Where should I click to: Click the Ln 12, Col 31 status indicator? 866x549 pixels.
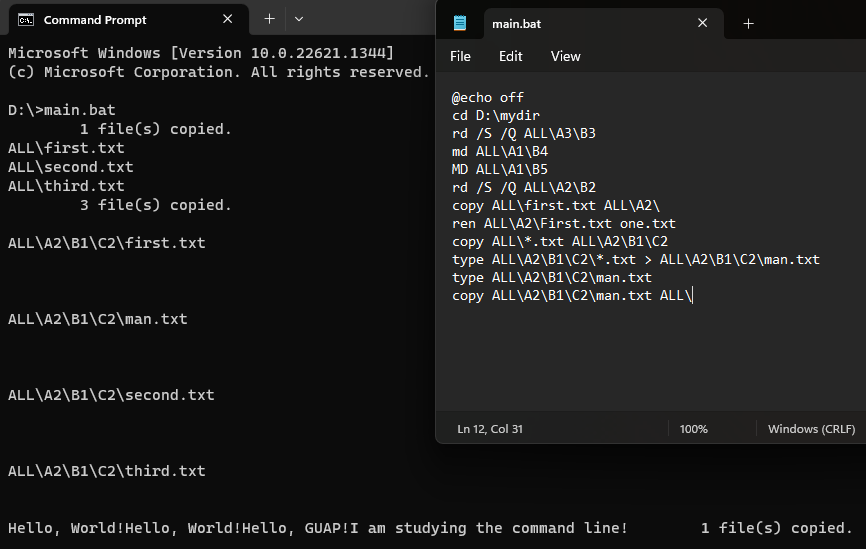(x=490, y=429)
